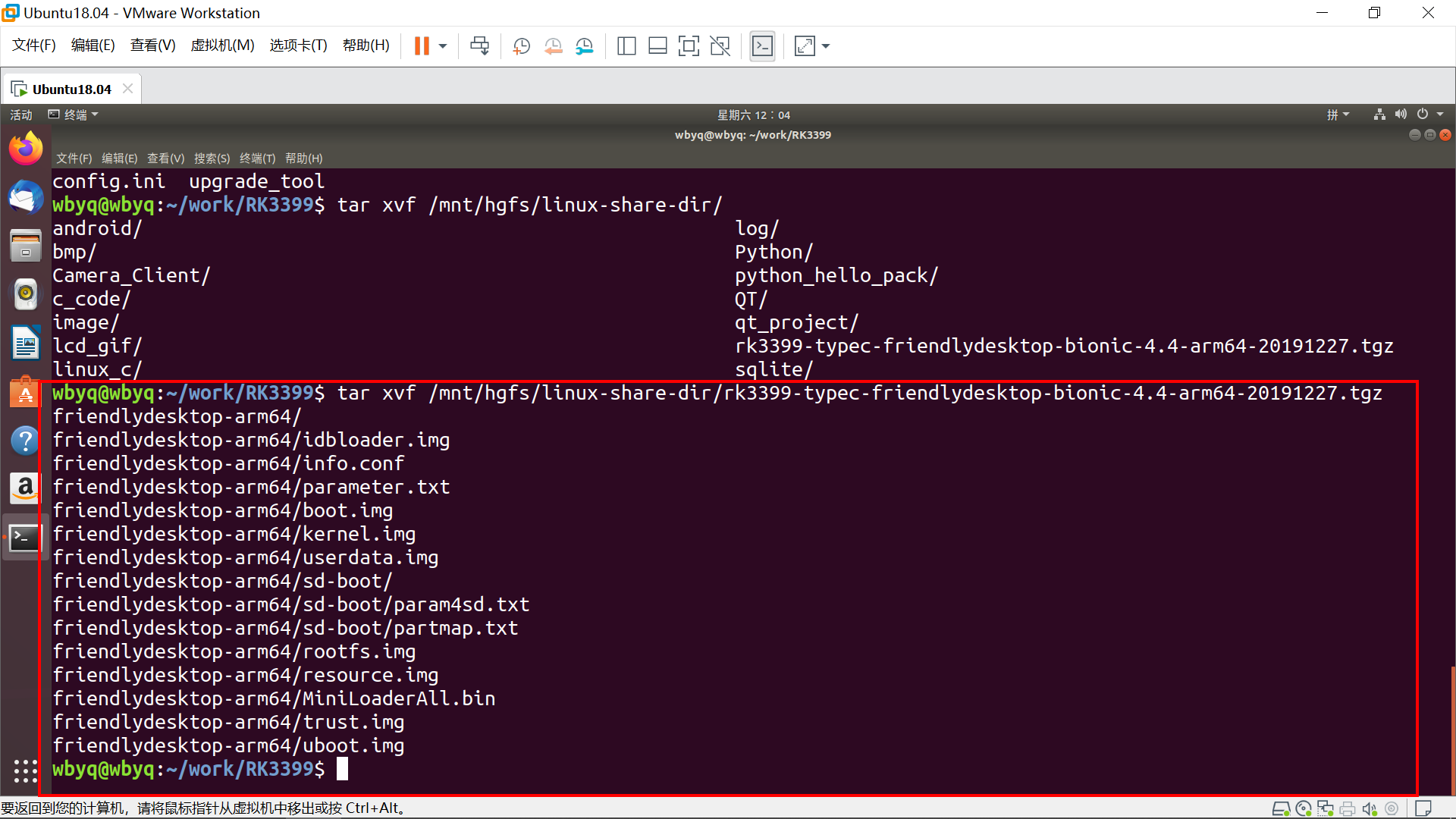Open the snapshot manager icon
This screenshot has width=1456, height=819.
(584, 46)
